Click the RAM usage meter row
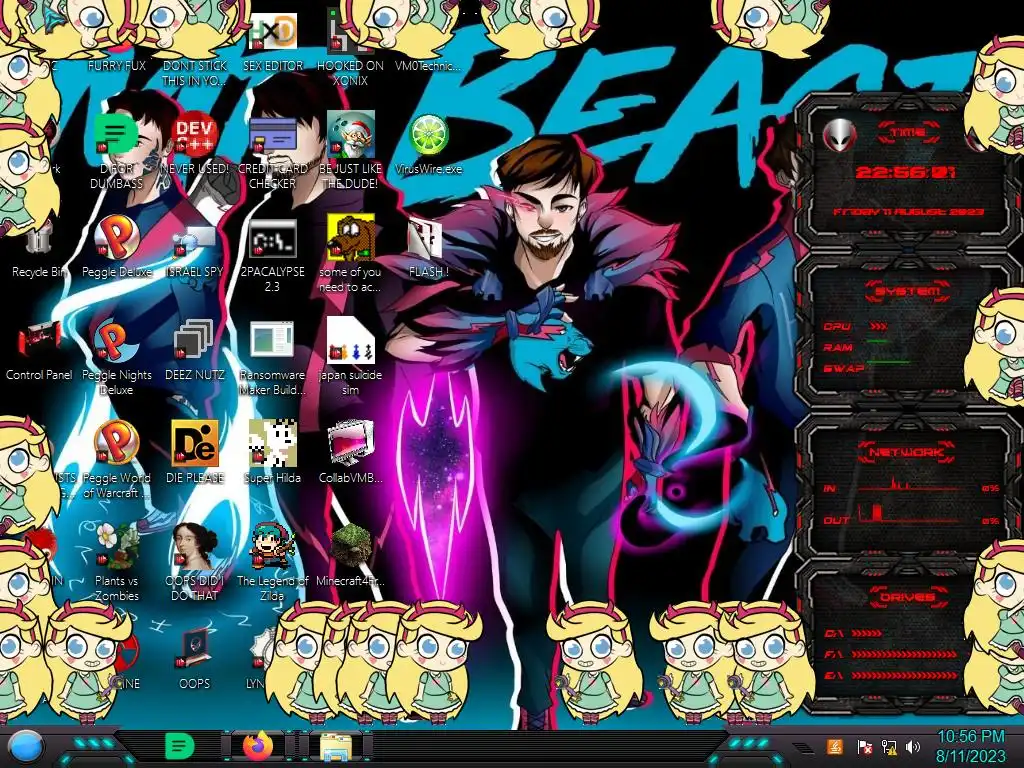Image resolution: width=1024 pixels, height=768 pixels. tap(856, 347)
